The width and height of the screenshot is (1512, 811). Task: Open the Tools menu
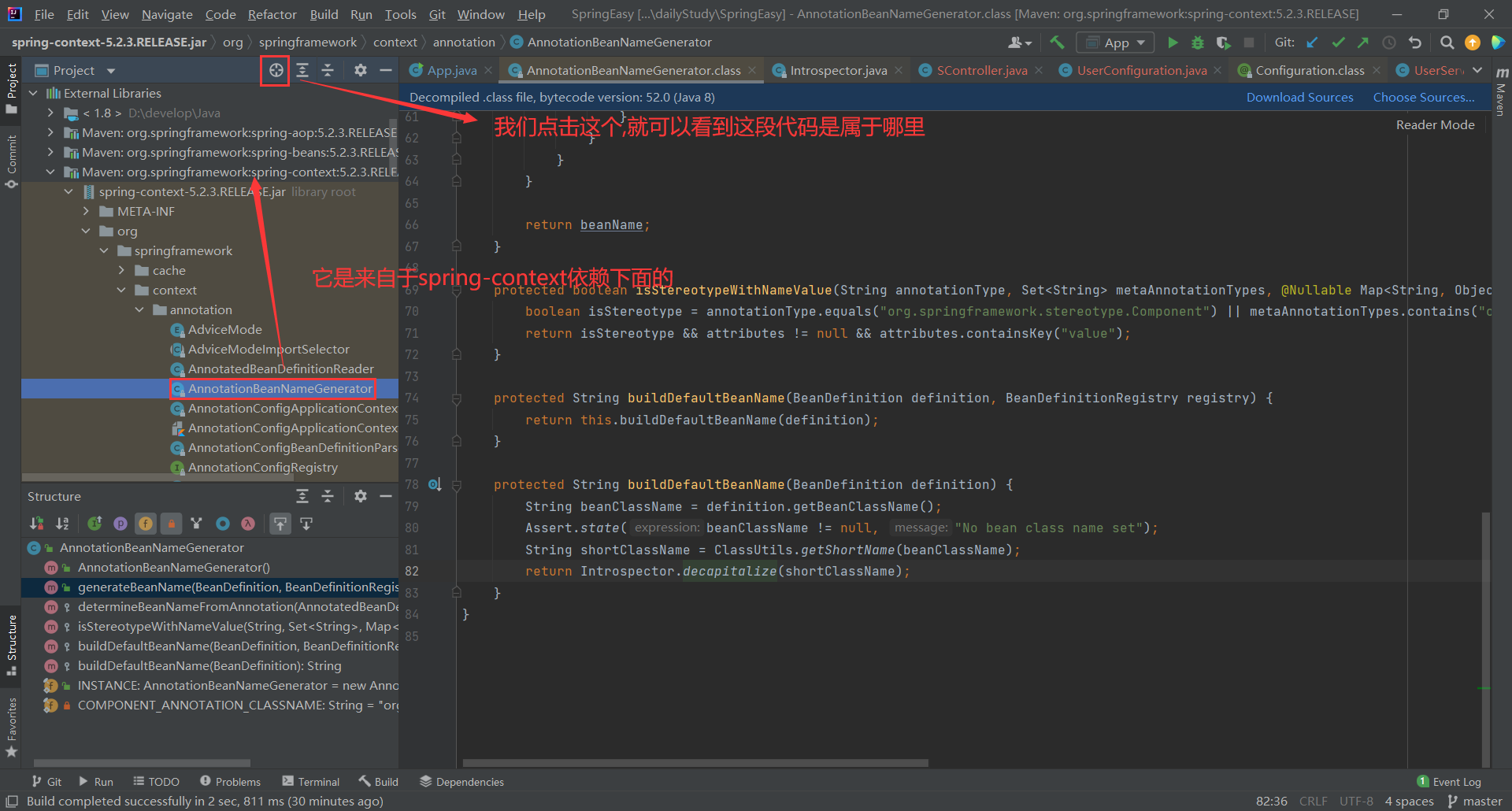point(400,14)
